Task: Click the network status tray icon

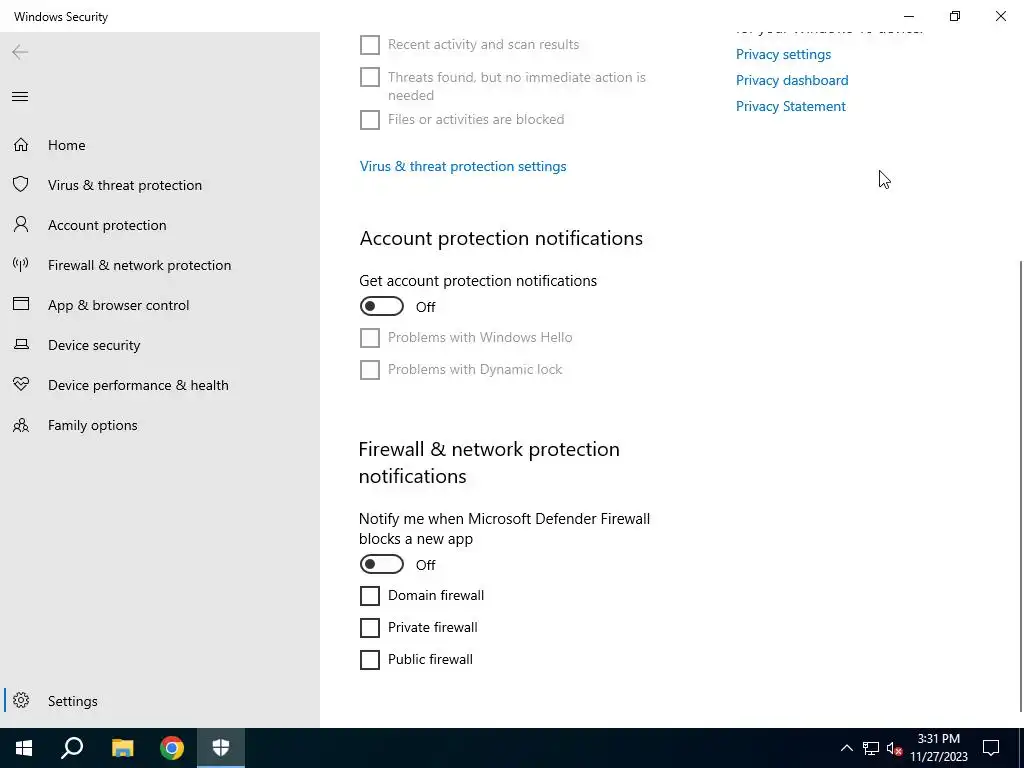Action: (x=871, y=748)
